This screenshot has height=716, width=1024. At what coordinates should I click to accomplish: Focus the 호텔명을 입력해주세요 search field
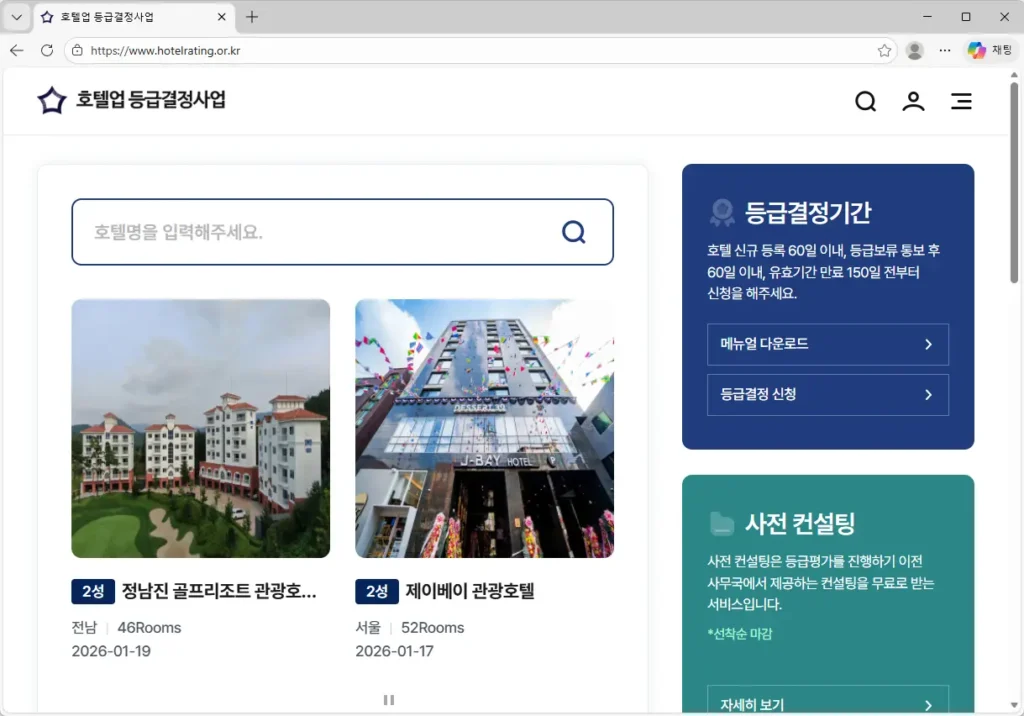pyautogui.click(x=320, y=232)
